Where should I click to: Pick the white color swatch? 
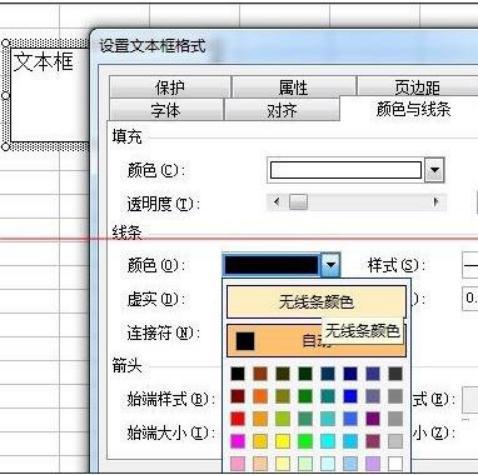click(x=395, y=464)
